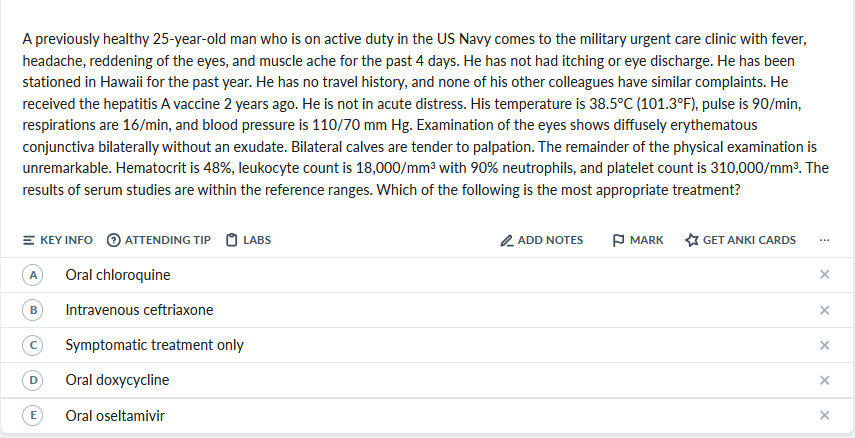Select answer choice D circle
The height and width of the screenshot is (438, 855).
pyautogui.click(x=34, y=380)
